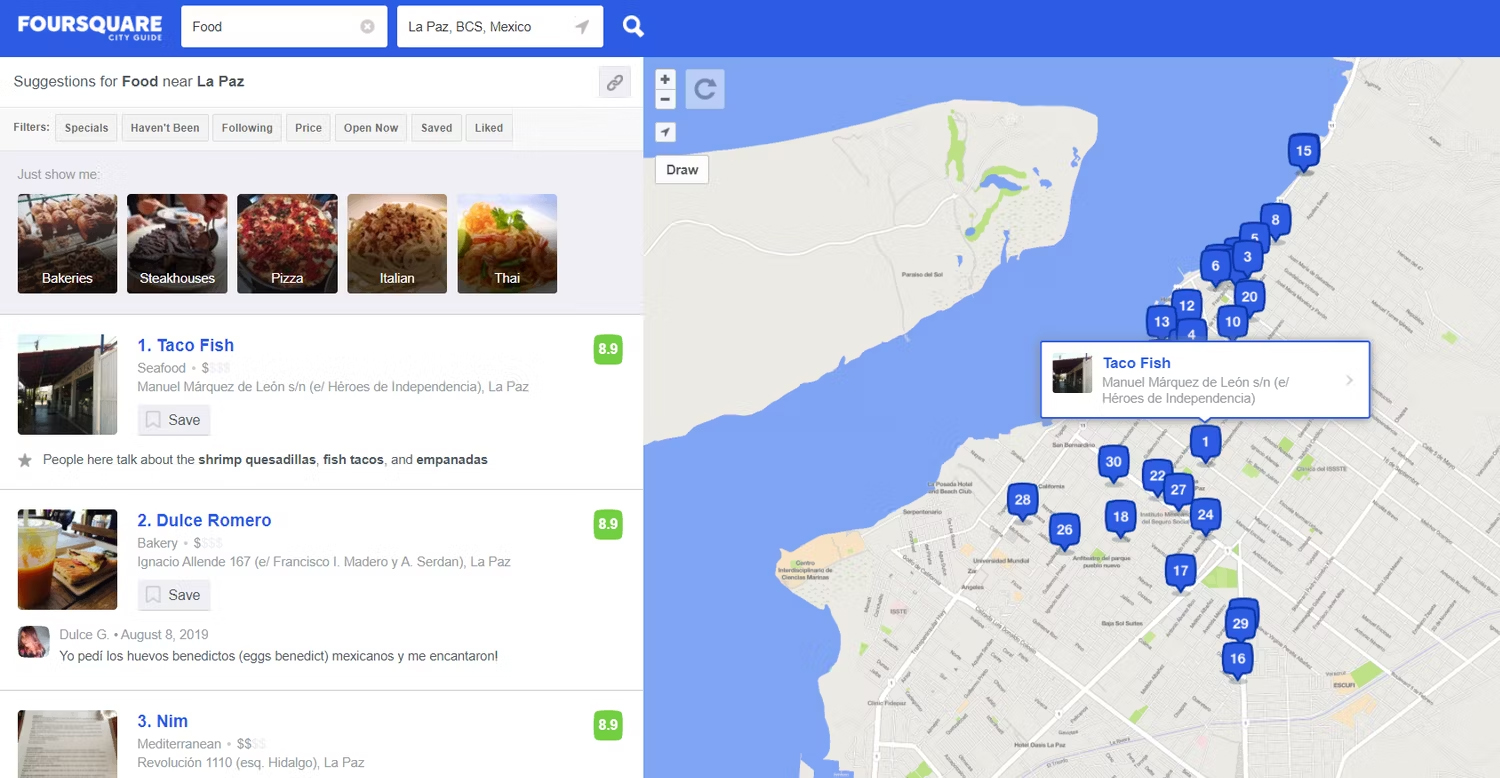Activate the Liked filter
The image size is (1500, 778).
488,127
